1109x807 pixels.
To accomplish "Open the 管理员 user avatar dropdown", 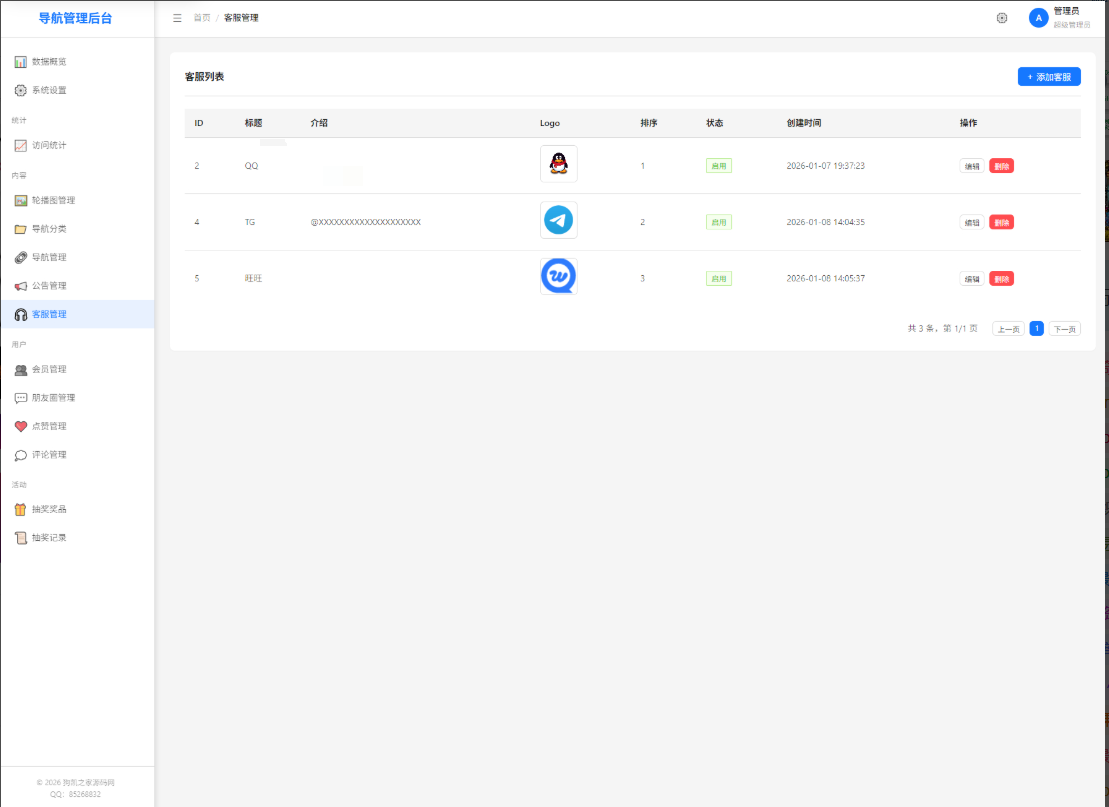I will coord(1039,18).
